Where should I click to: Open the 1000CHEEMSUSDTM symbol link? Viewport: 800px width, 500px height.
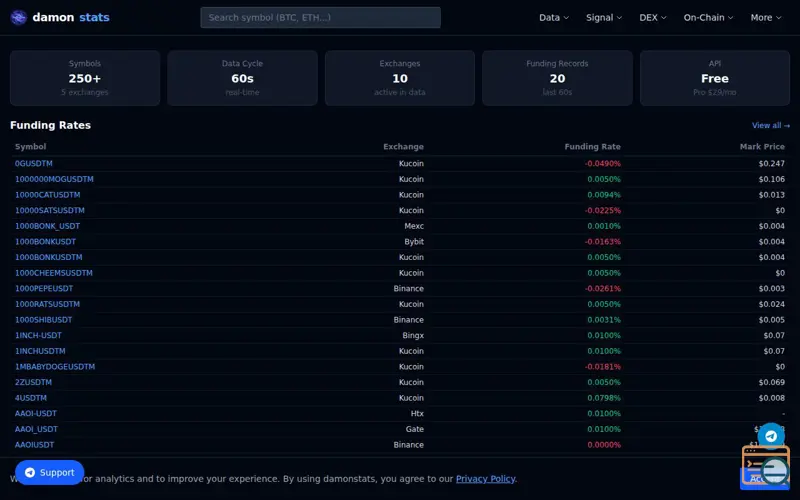pyautogui.click(x=54, y=273)
